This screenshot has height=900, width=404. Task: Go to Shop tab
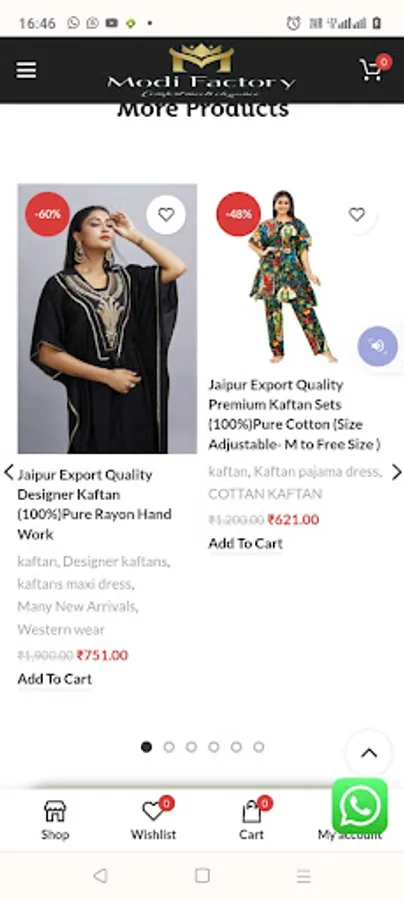coord(55,820)
